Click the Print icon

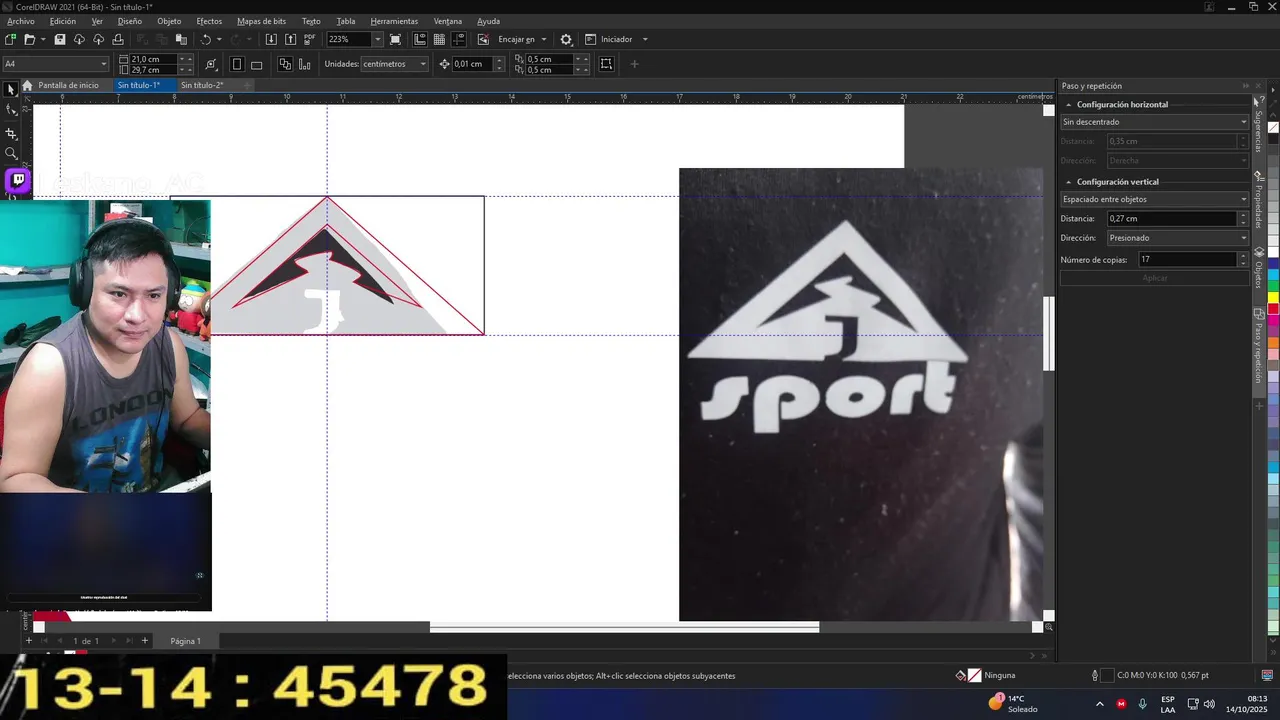click(118, 39)
